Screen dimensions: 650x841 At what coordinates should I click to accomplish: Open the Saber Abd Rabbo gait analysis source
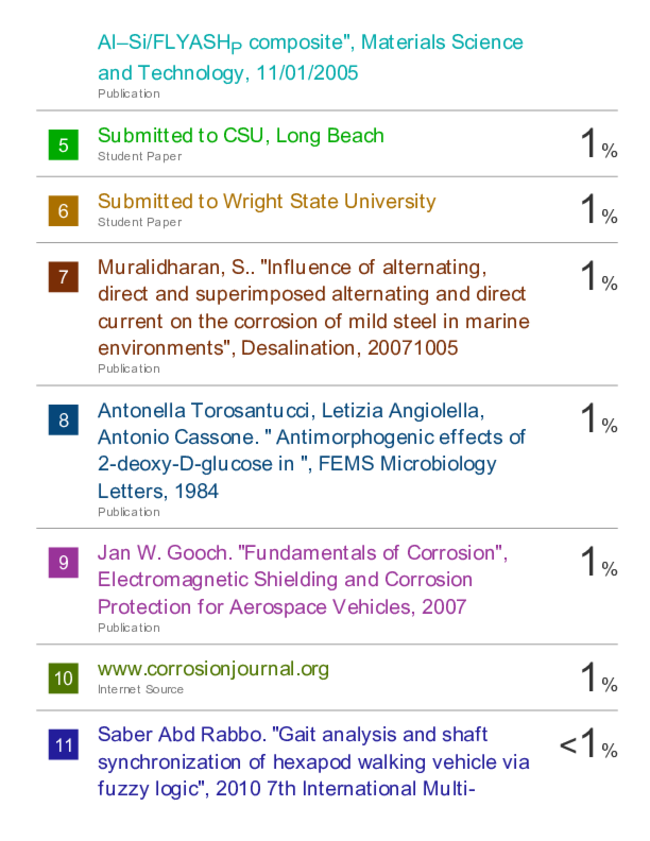[x=314, y=762]
